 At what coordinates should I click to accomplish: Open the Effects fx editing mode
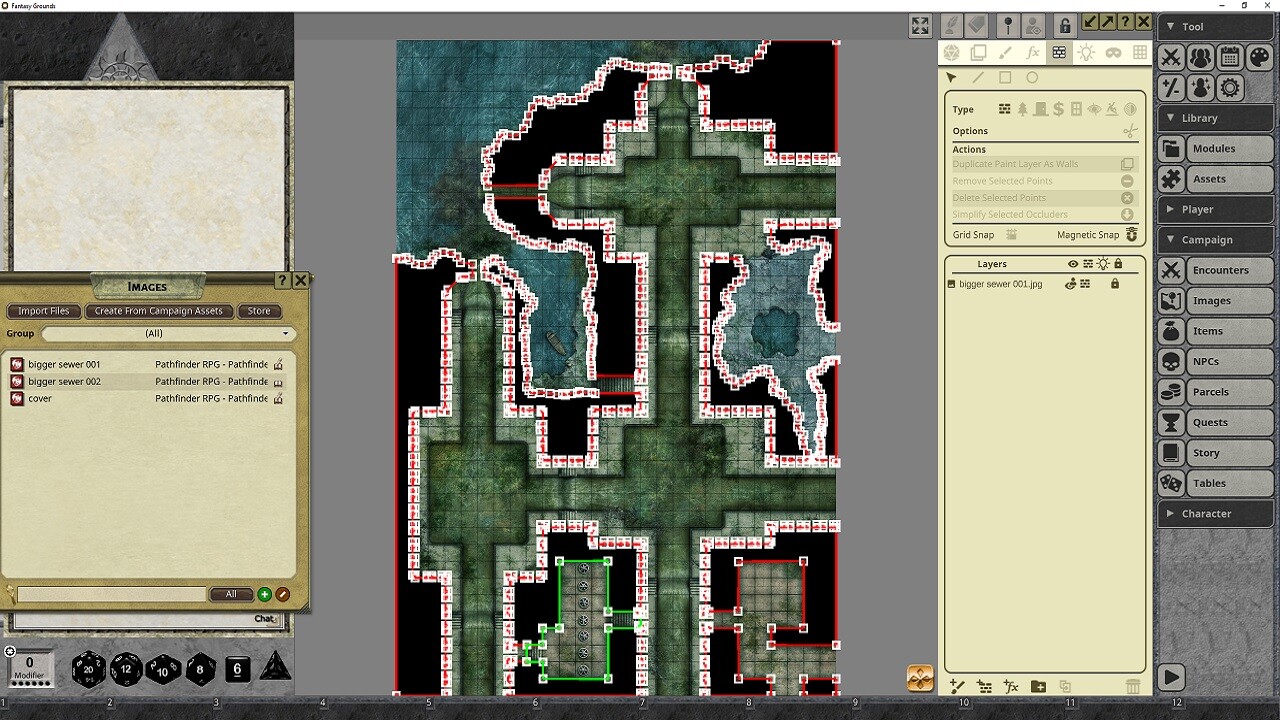[x=1033, y=52]
